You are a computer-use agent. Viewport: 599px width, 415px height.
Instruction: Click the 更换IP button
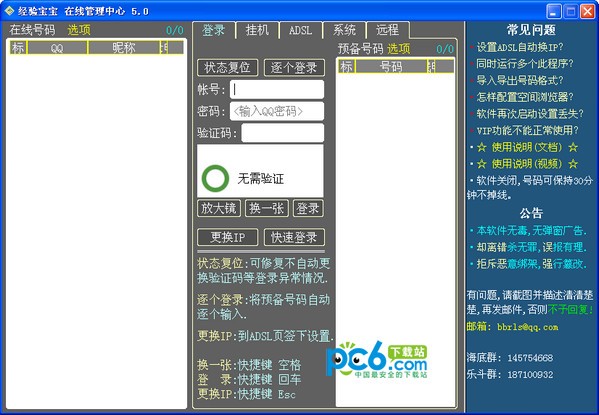click(x=227, y=237)
